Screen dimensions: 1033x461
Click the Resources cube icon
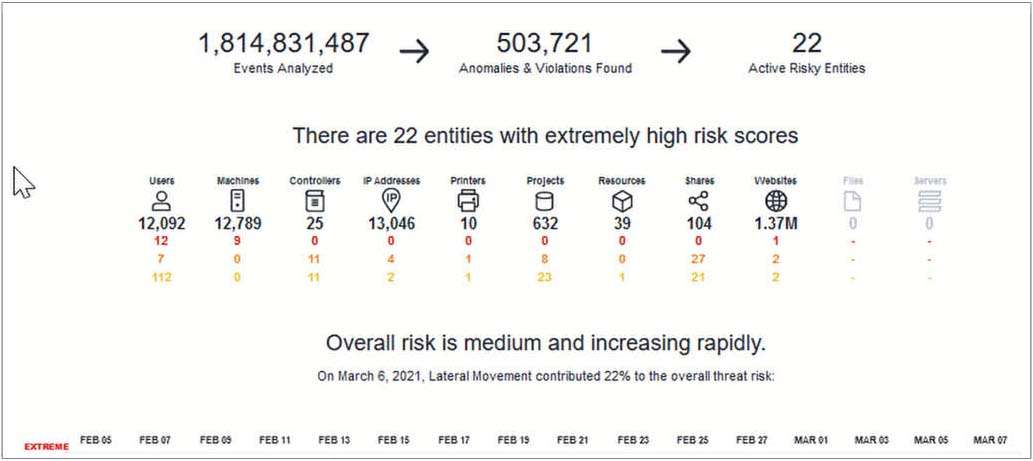click(622, 201)
